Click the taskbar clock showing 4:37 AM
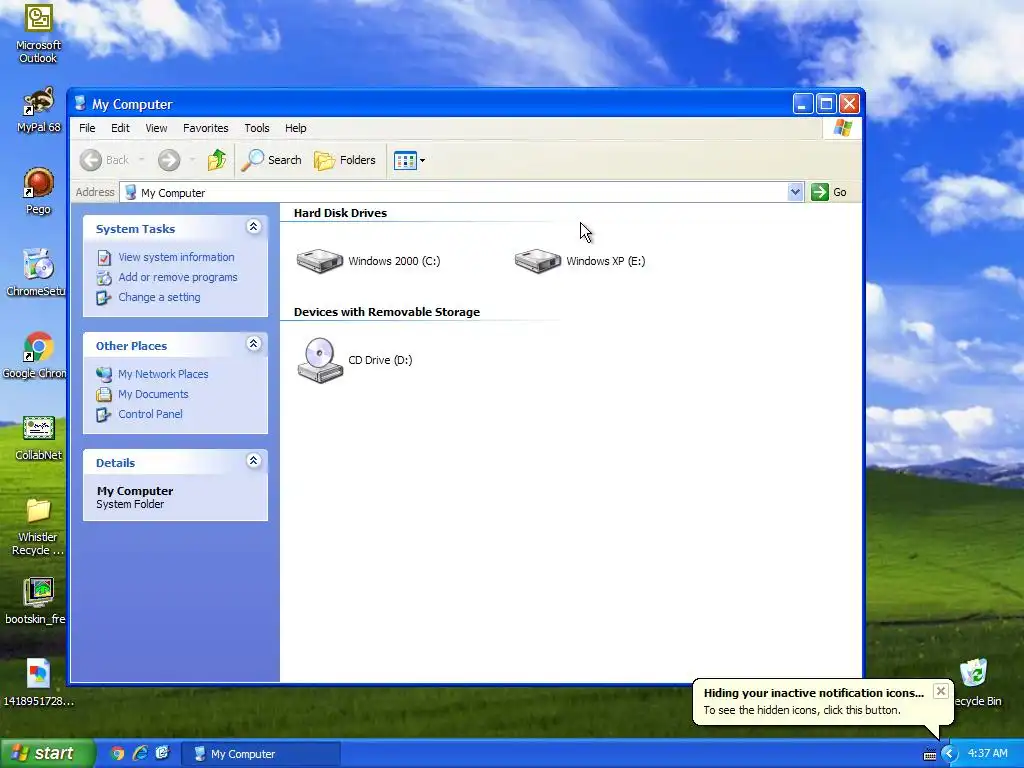The image size is (1024, 768). pos(987,754)
